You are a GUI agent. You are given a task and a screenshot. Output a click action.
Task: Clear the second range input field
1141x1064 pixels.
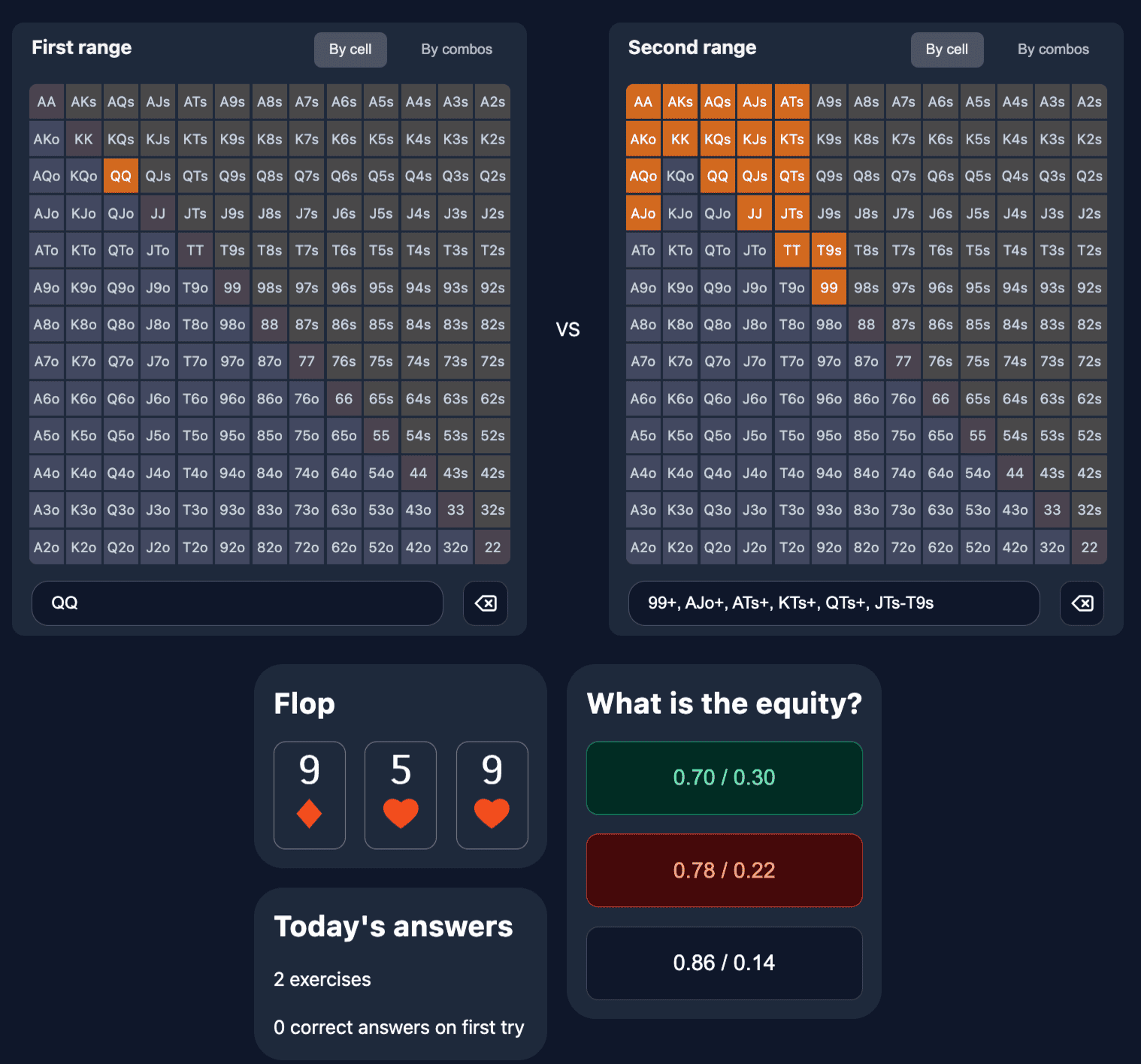(1082, 603)
